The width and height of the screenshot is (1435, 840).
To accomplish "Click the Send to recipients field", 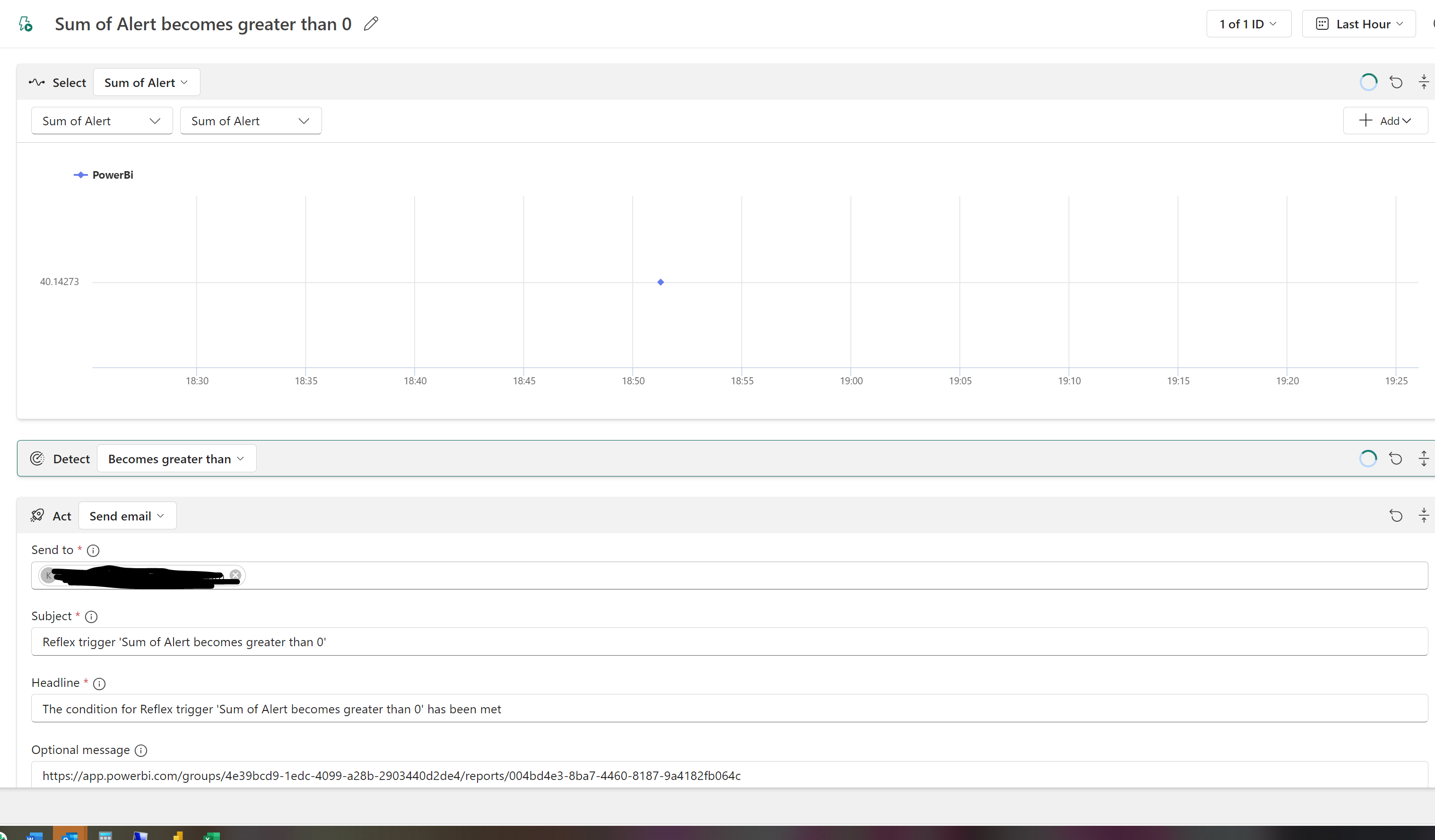I will pos(730,575).
